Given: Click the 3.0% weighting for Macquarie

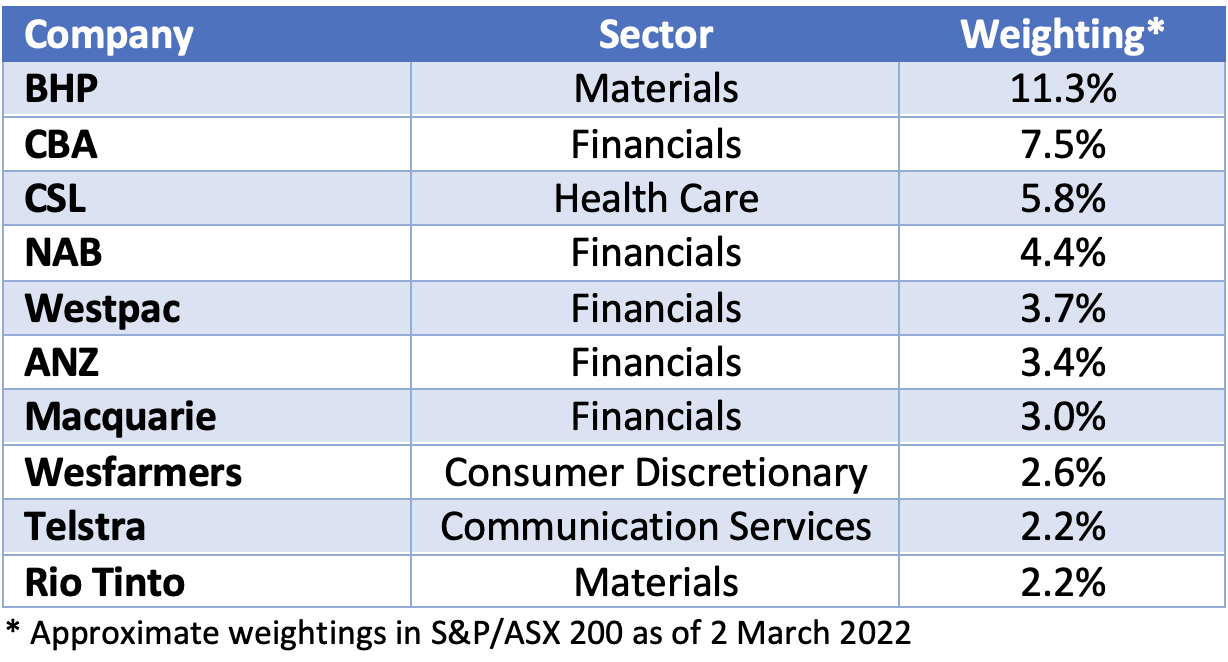Looking at the screenshot, I should click(x=1062, y=417).
